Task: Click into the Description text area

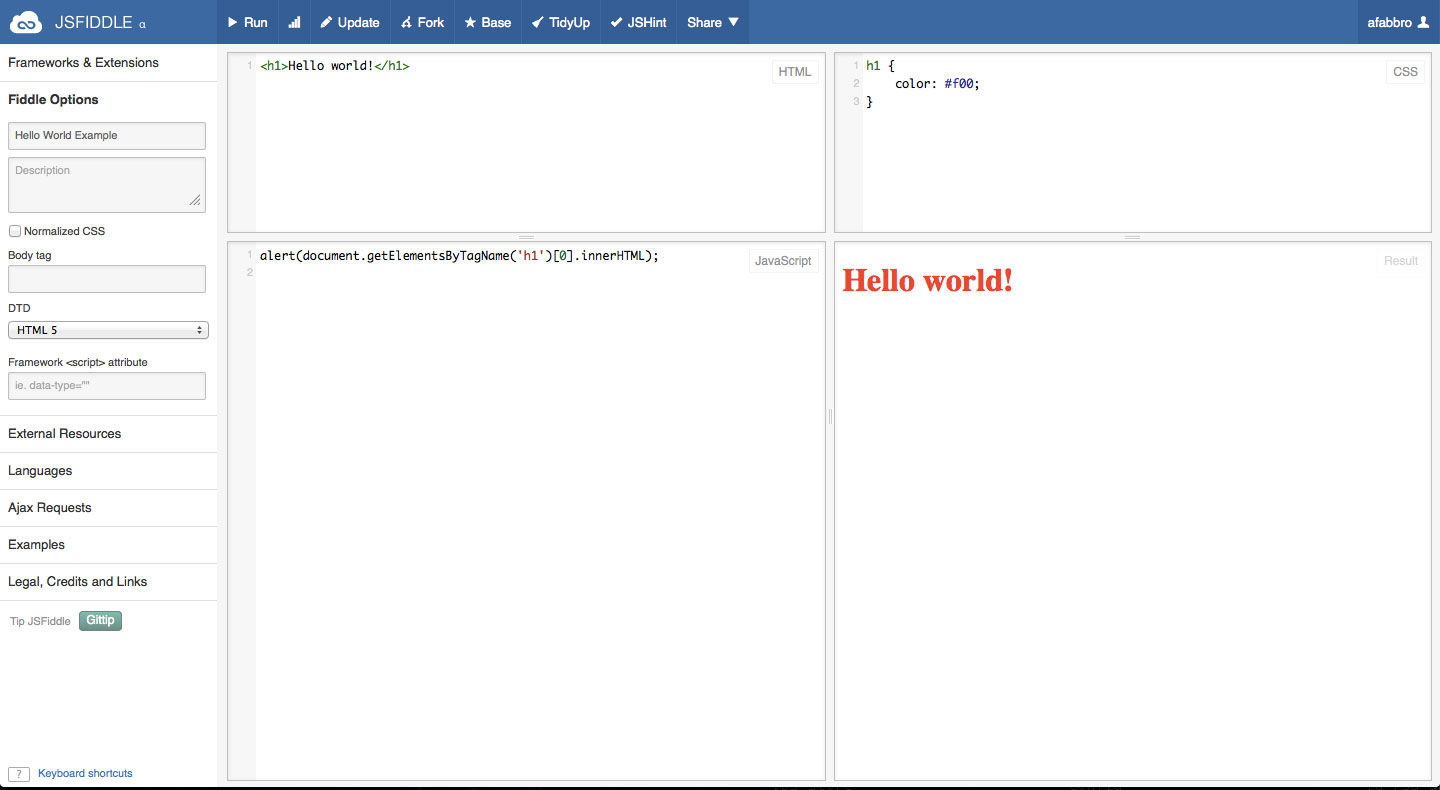Action: (107, 185)
